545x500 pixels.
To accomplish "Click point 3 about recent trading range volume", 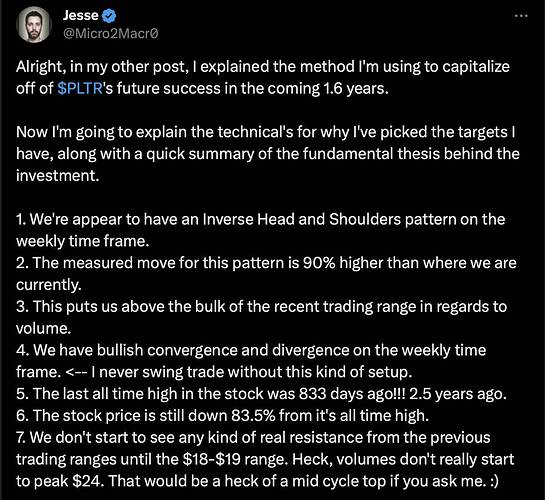I will click(261, 317).
